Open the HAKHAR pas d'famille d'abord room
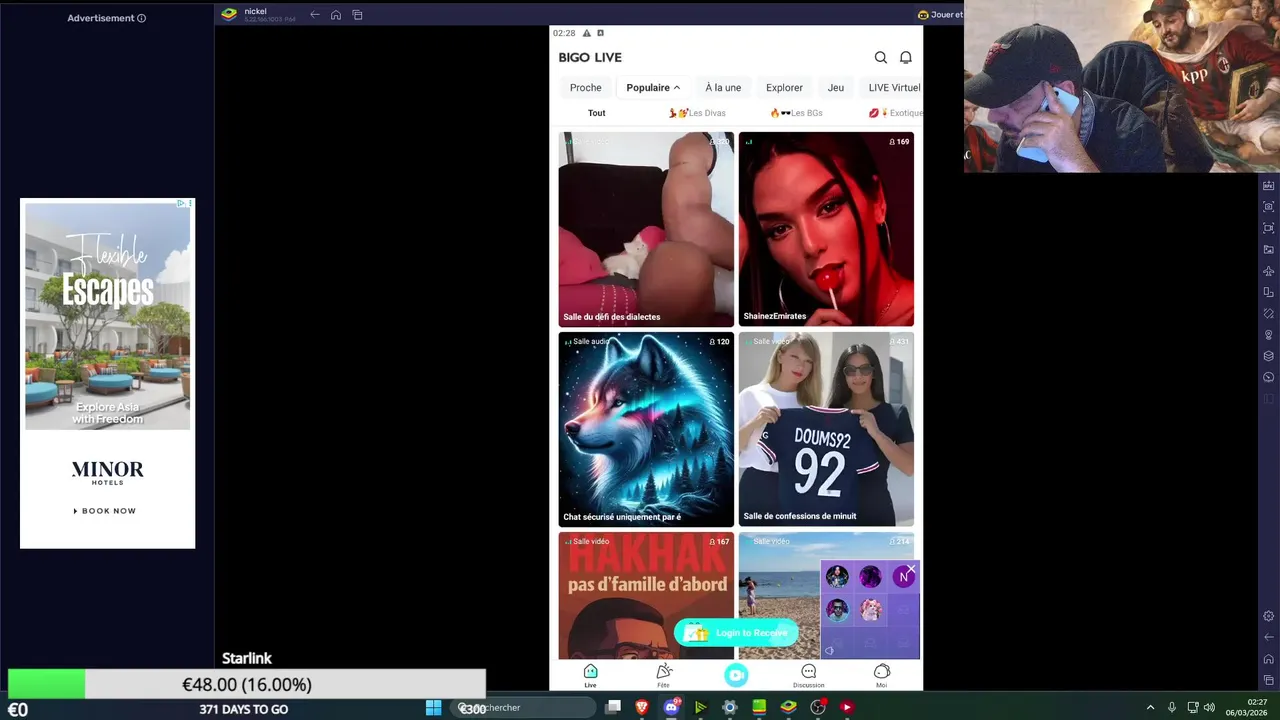 coord(646,595)
